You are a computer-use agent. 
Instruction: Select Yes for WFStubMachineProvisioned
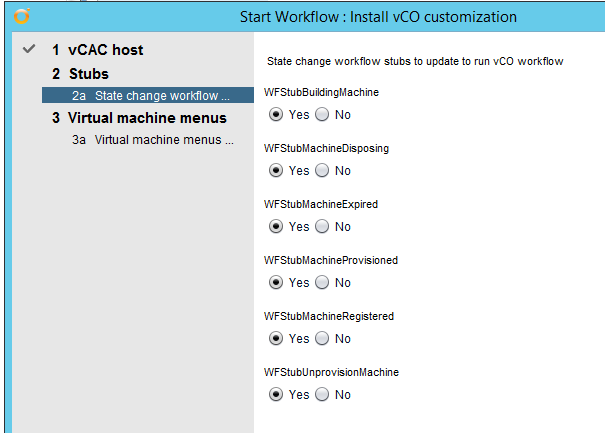276,282
